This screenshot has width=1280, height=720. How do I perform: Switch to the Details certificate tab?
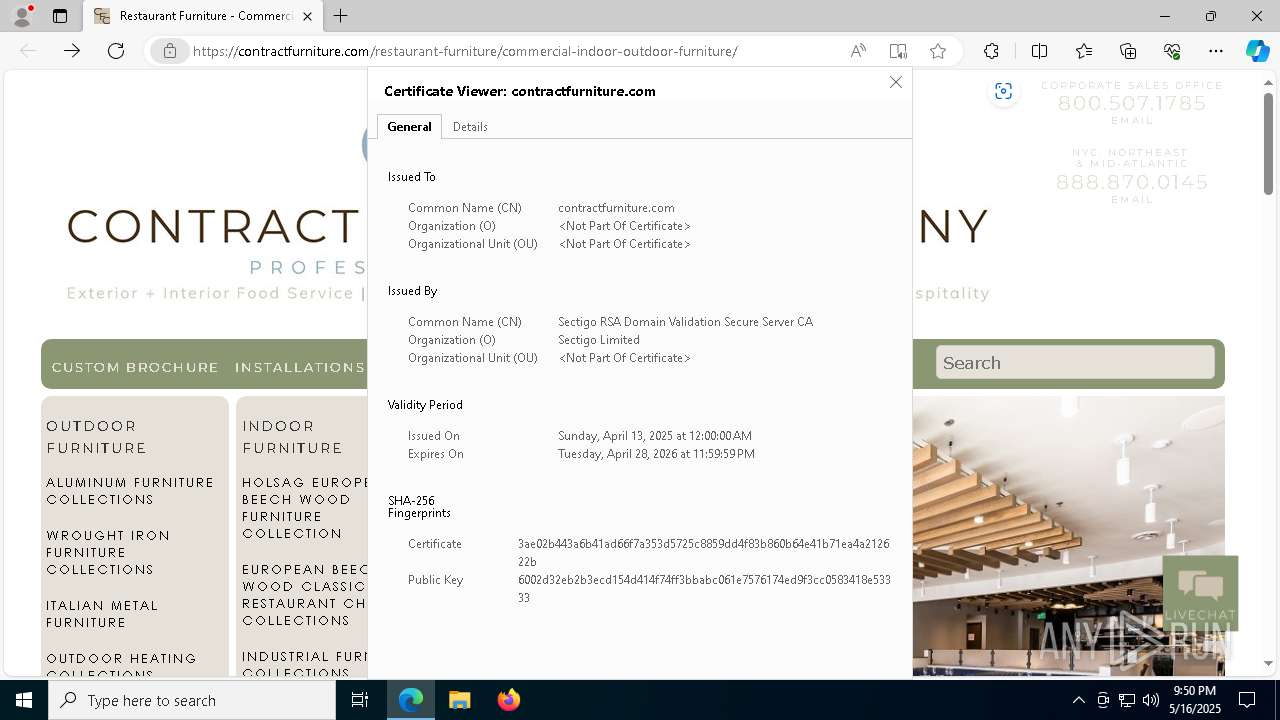coord(470,127)
